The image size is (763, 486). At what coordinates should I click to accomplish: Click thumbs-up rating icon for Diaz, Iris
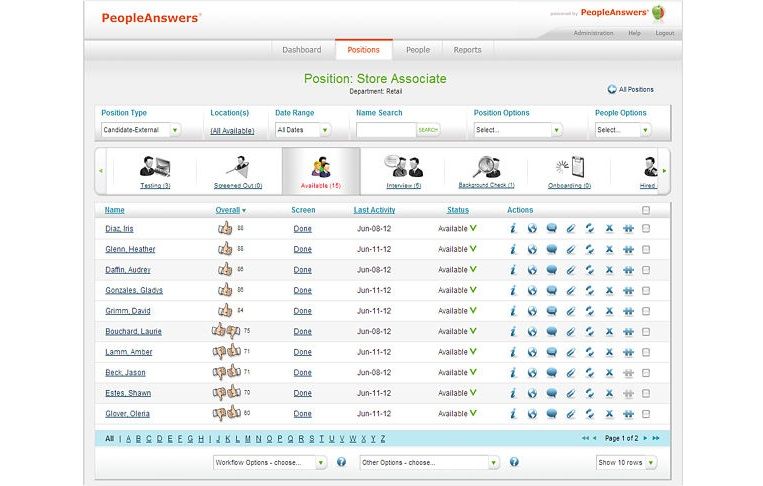coord(225,228)
